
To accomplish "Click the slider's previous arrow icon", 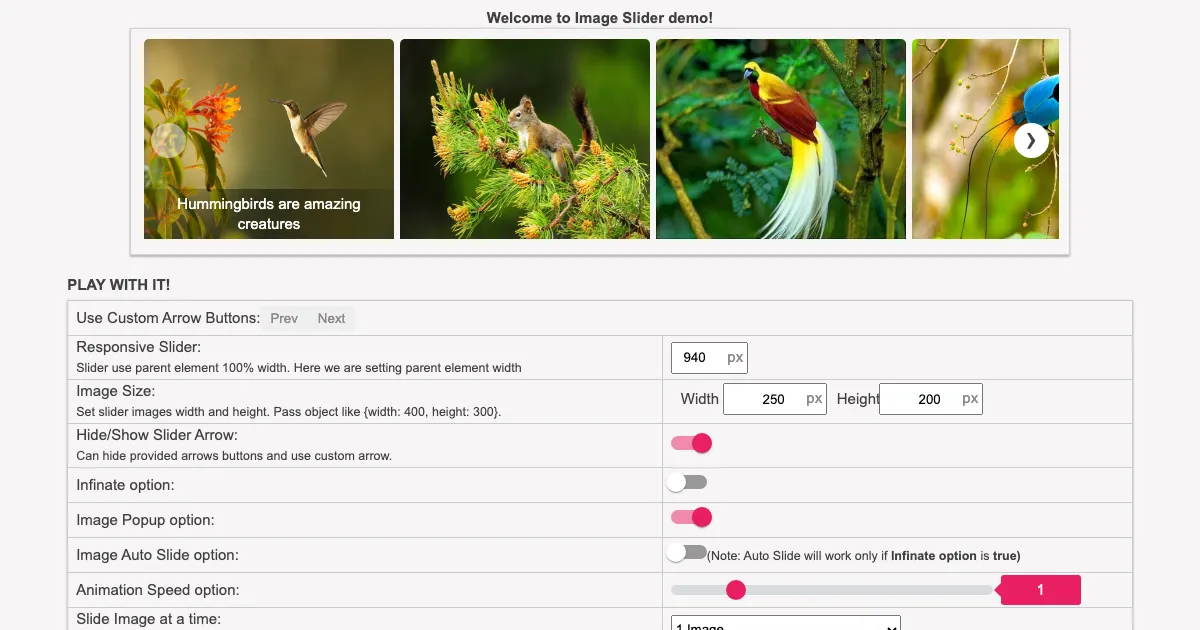I will click(168, 141).
